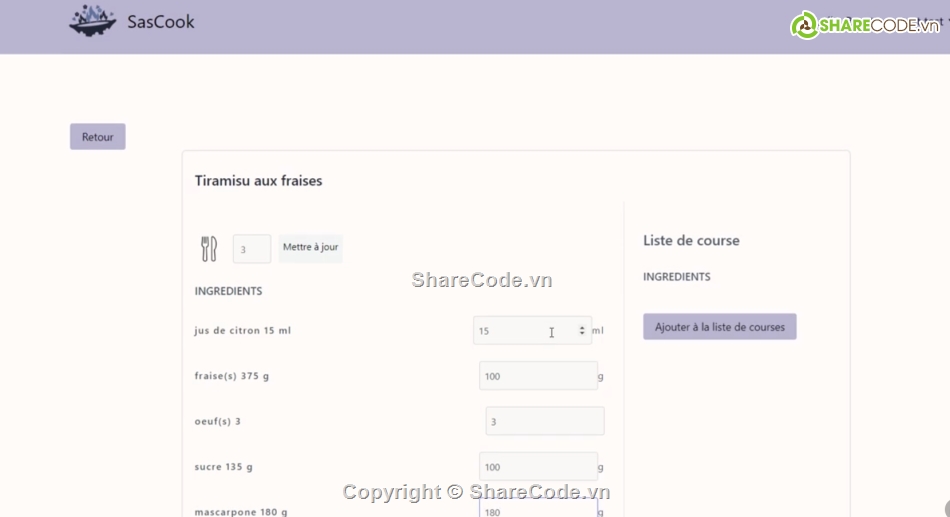This screenshot has width=950, height=517.
Task: Click the fork and knife servings icon
Action: click(208, 249)
